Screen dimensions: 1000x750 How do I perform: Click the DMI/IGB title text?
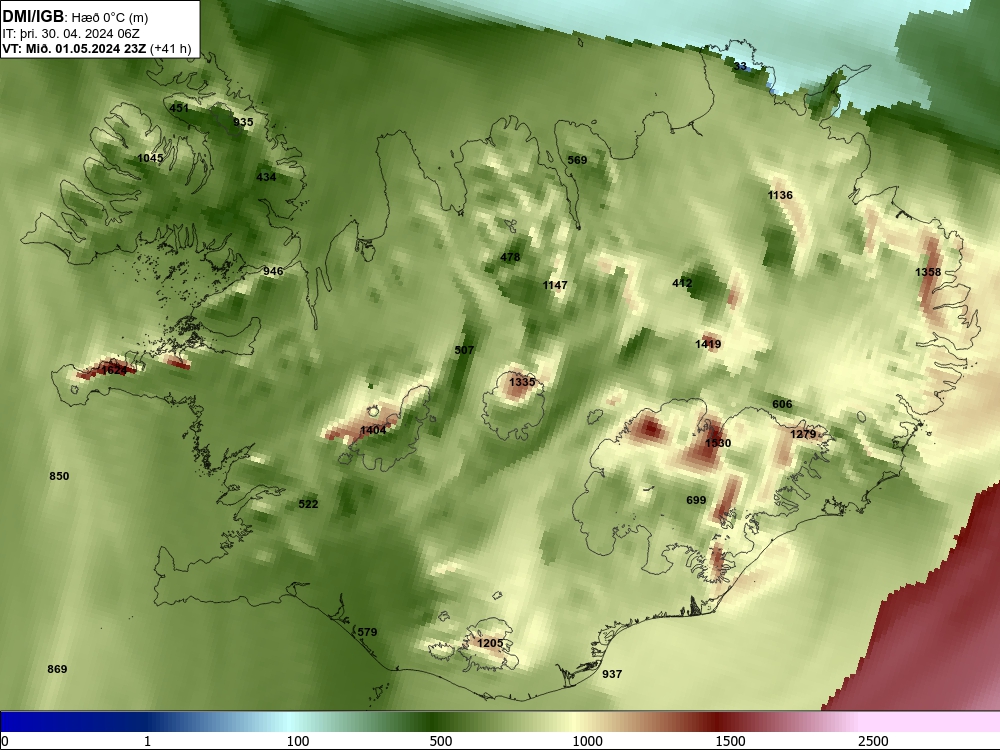pyautogui.click(x=33, y=17)
